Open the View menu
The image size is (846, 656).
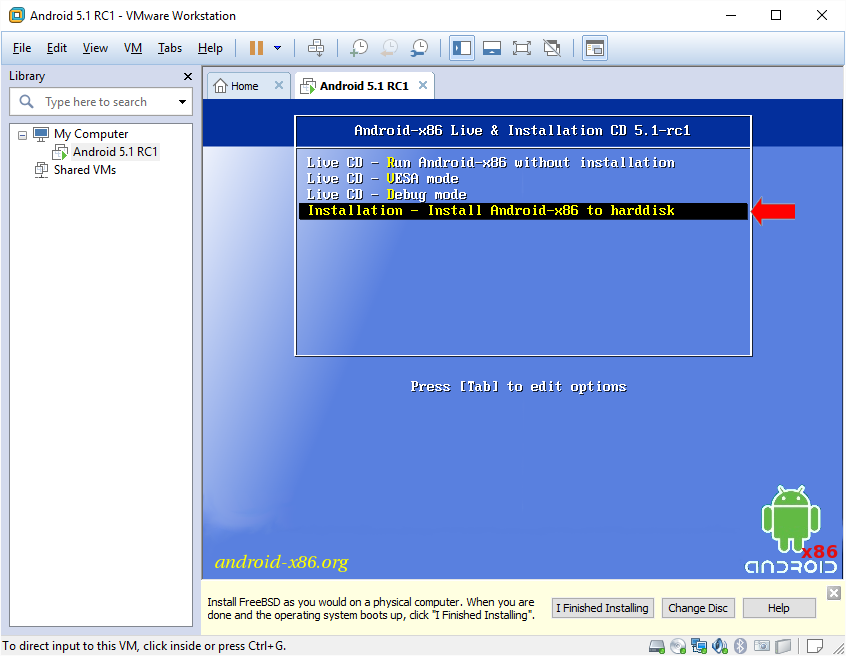click(95, 48)
